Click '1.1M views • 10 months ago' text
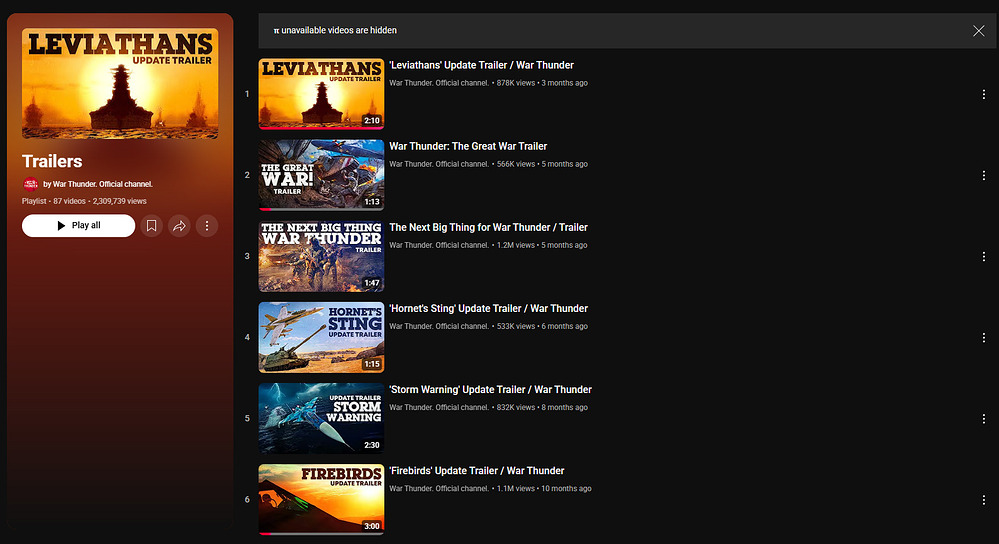 tap(544, 489)
